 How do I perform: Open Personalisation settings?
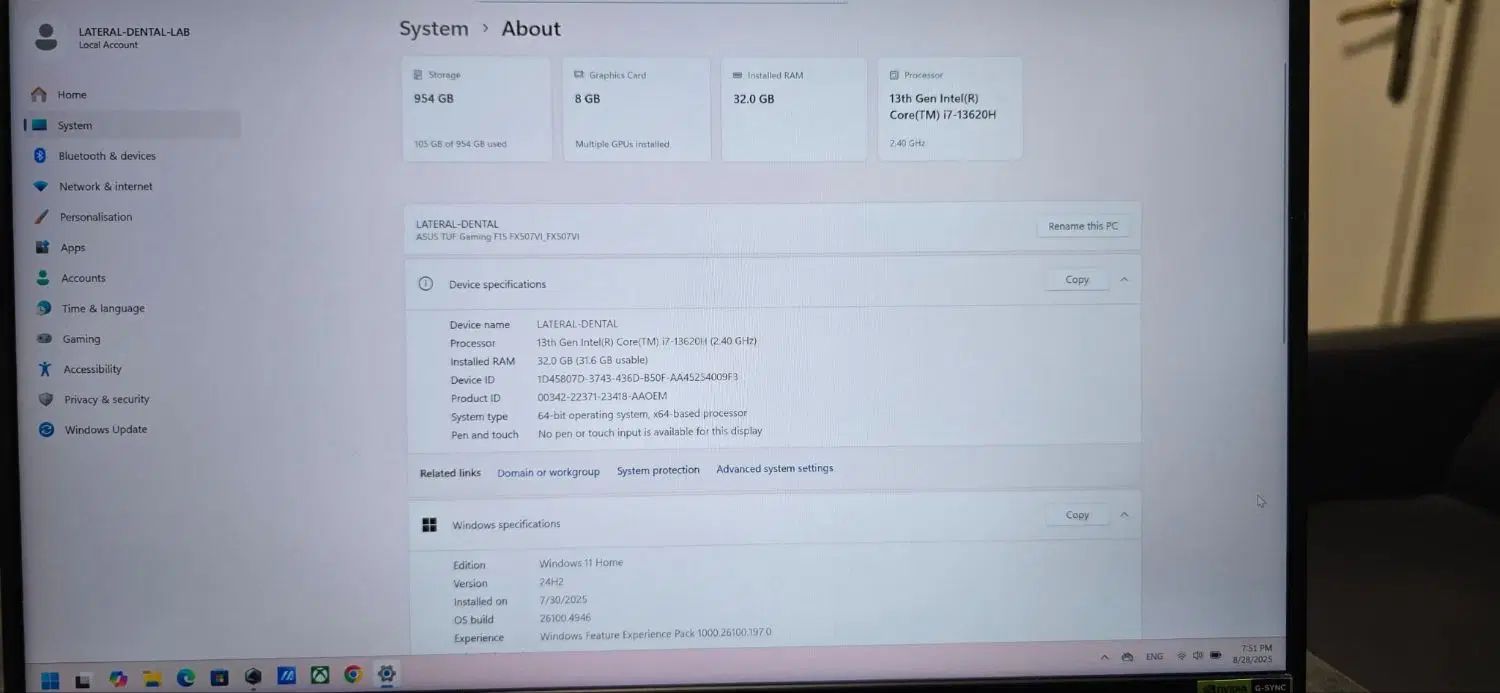click(x=134, y=217)
